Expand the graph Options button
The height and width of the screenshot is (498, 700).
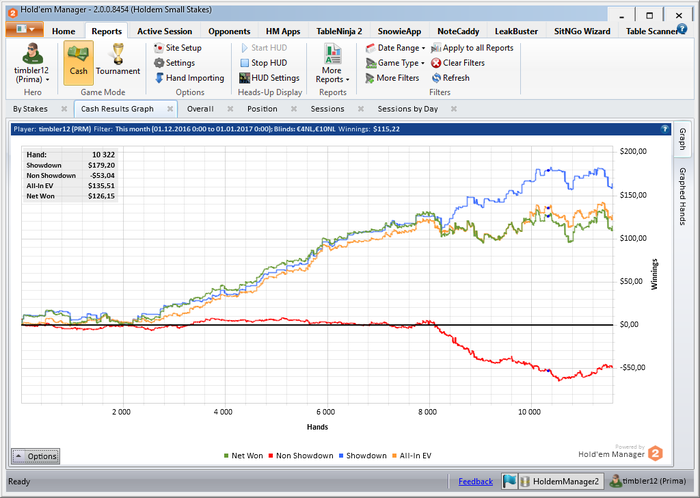tap(35, 456)
